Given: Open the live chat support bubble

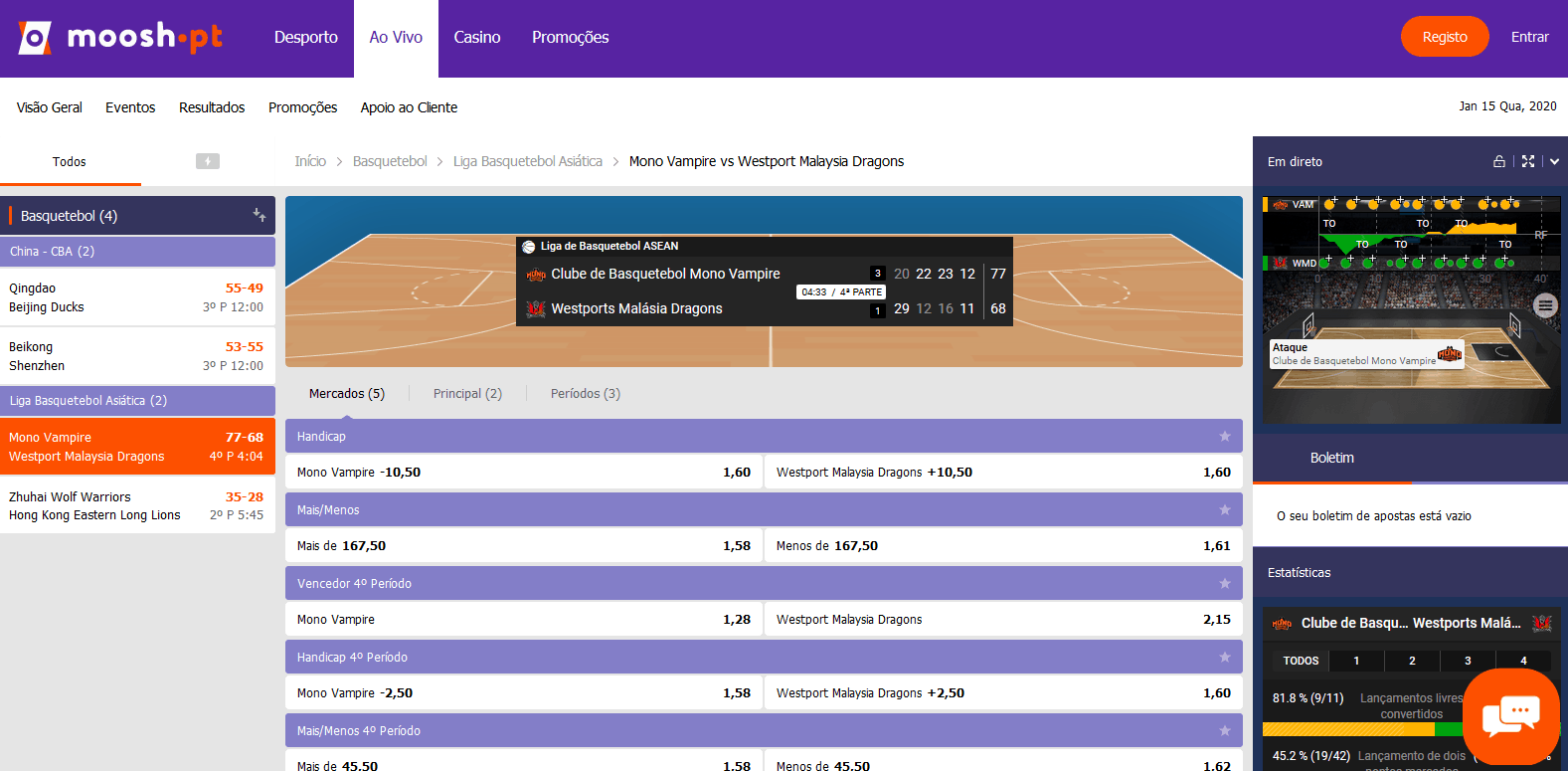Looking at the screenshot, I should coord(1510,716).
